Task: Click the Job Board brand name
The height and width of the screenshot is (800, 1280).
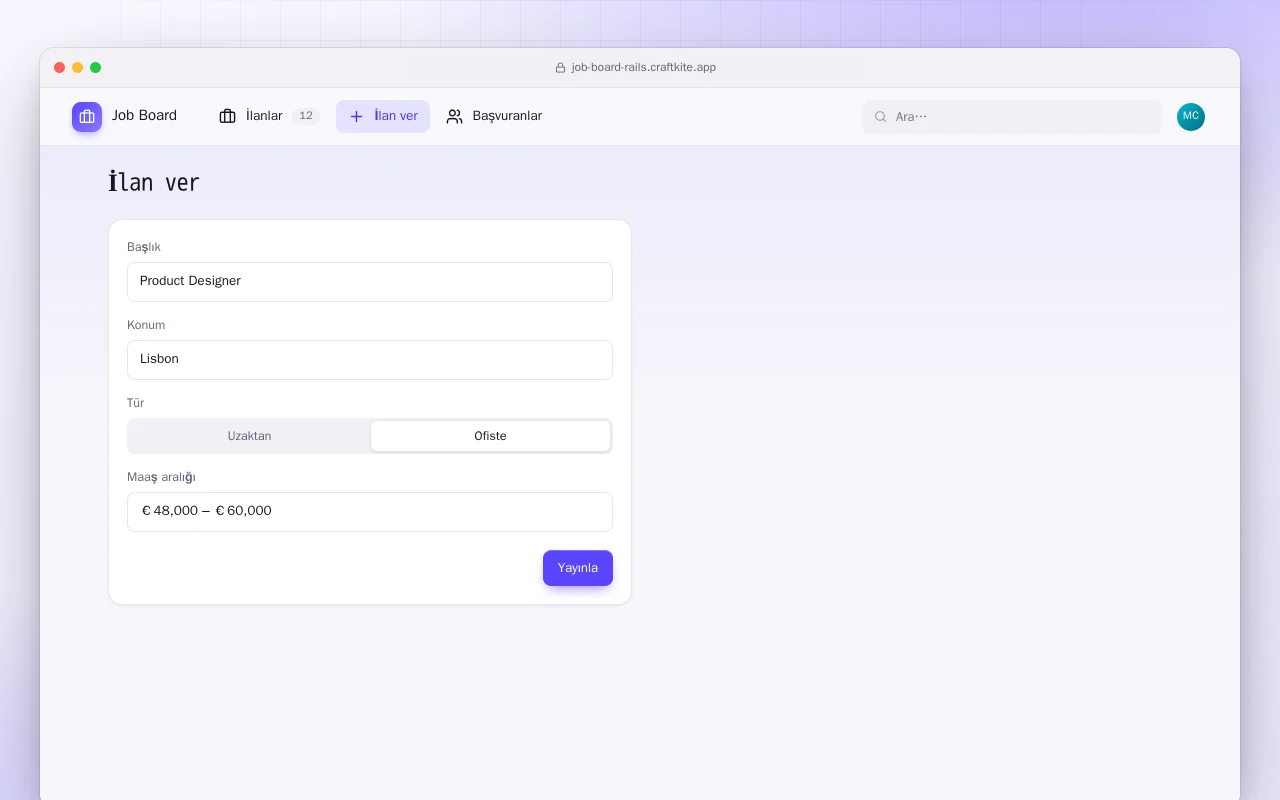Action: coord(144,116)
